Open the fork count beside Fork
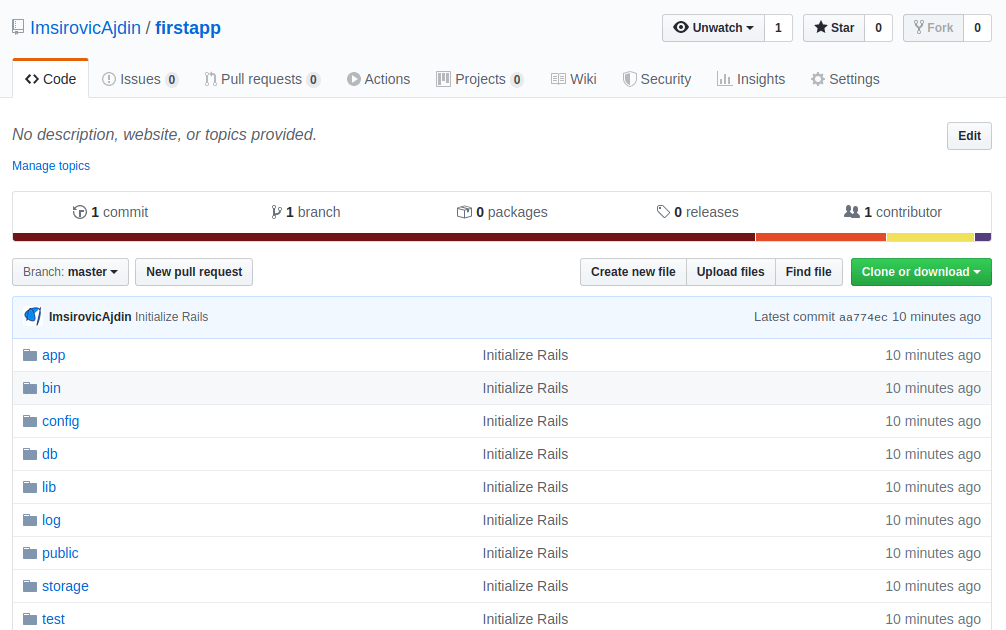 point(977,28)
